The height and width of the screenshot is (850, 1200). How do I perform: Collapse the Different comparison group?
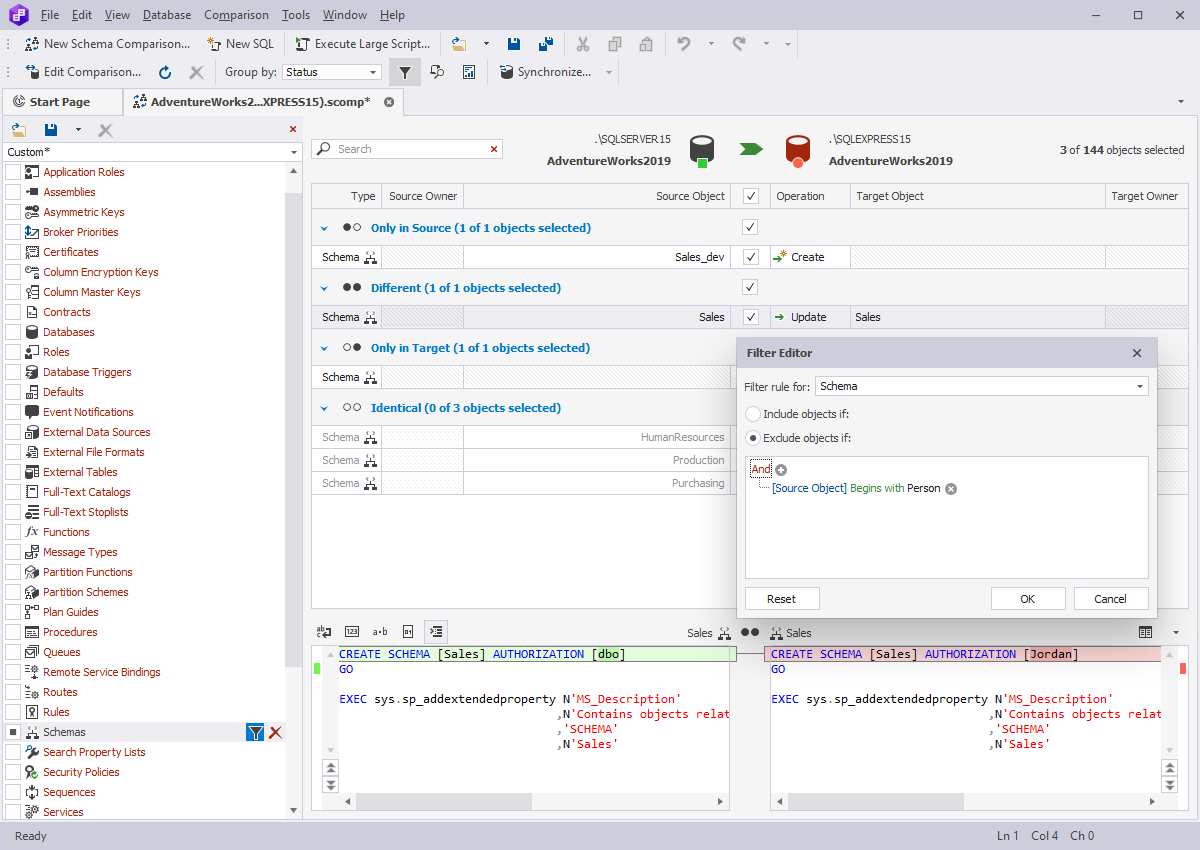(x=323, y=287)
